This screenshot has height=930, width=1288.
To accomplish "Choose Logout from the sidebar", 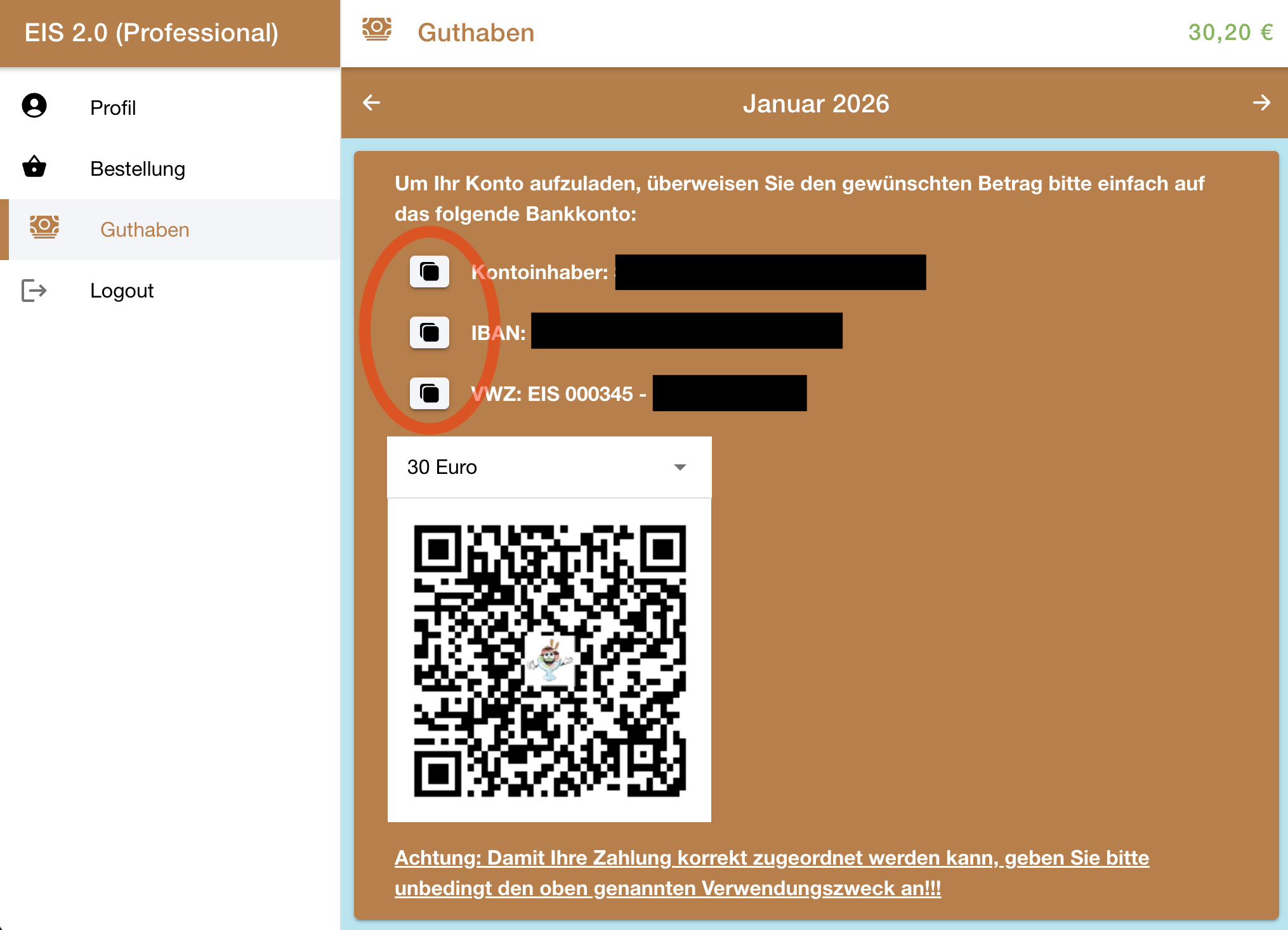I will pos(122,291).
